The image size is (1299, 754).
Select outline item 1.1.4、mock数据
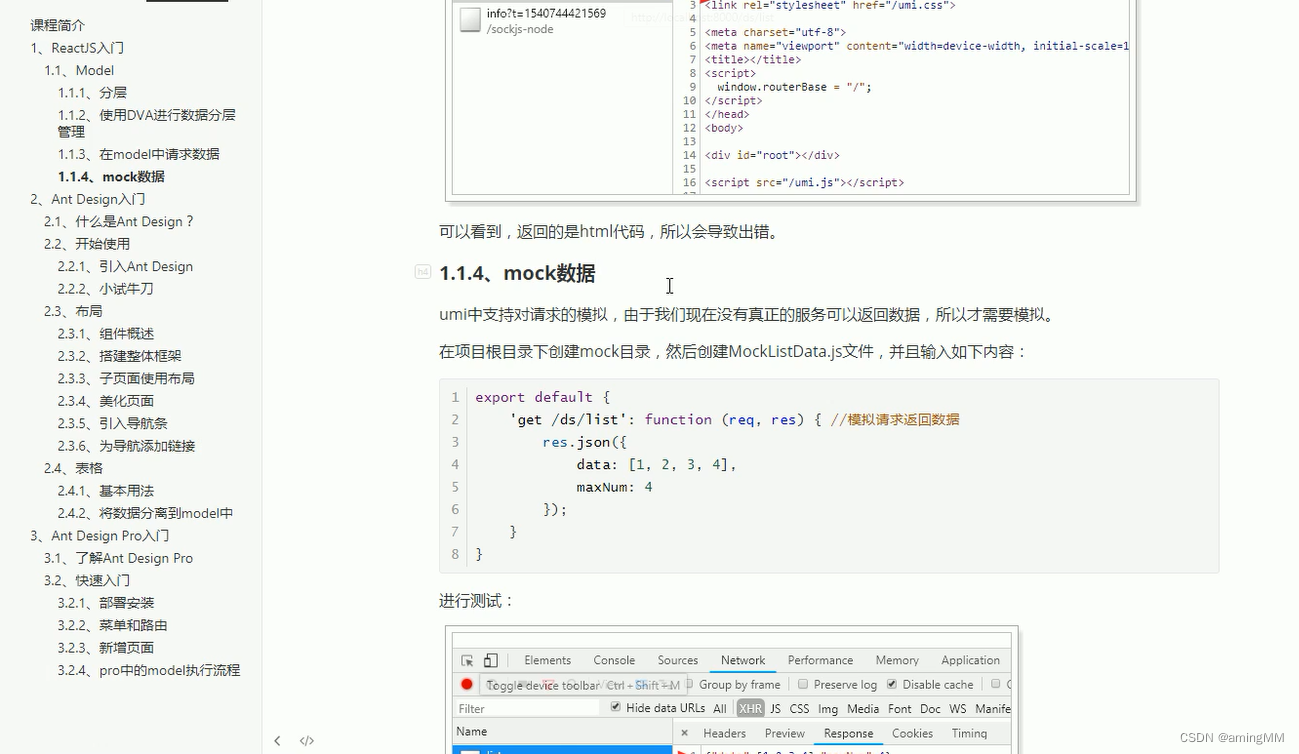(111, 176)
